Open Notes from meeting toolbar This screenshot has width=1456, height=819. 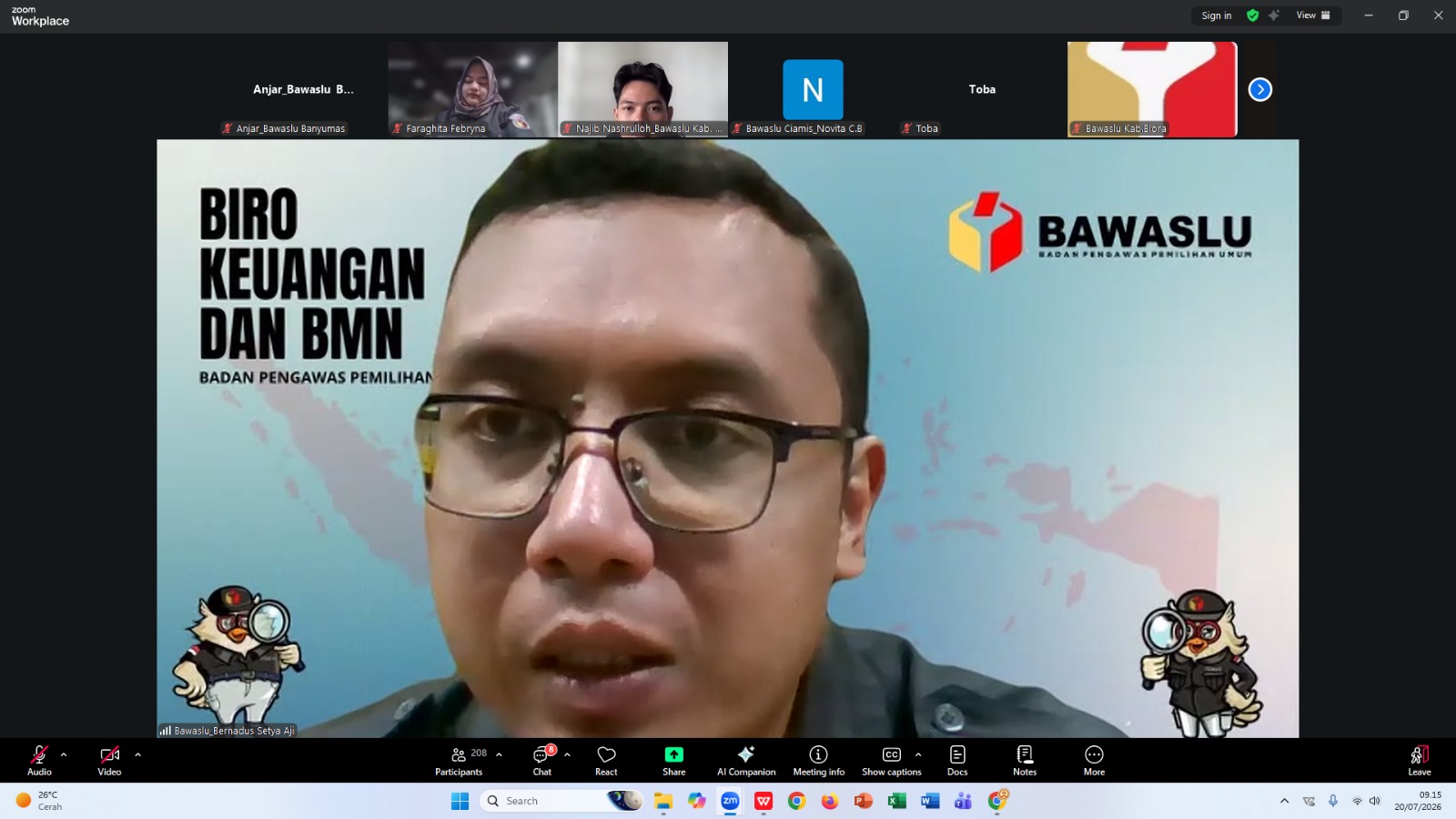[1025, 761]
